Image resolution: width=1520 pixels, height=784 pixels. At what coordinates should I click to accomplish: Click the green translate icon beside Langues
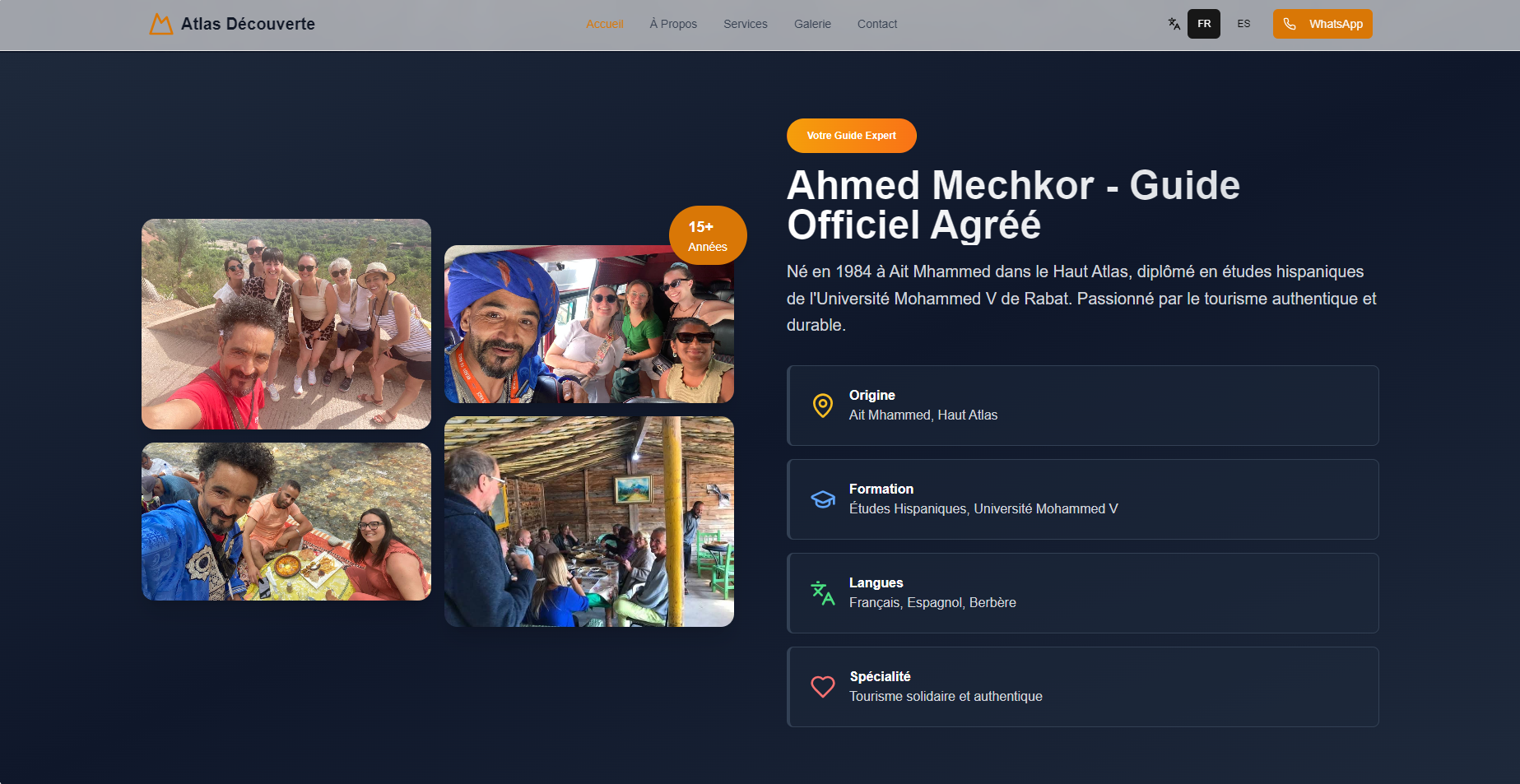point(822,593)
